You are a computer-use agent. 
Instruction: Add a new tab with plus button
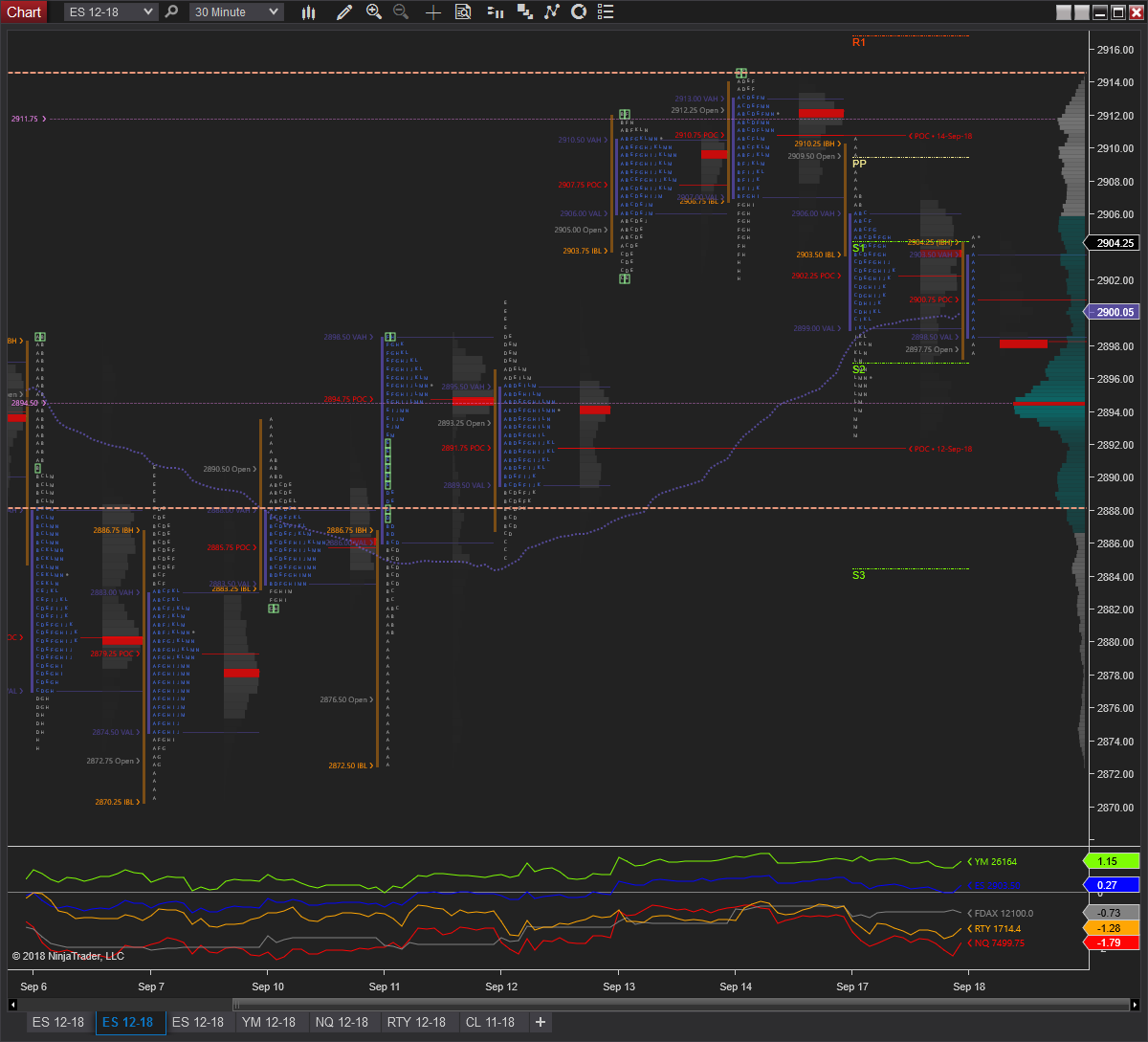tap(541, 1022)
